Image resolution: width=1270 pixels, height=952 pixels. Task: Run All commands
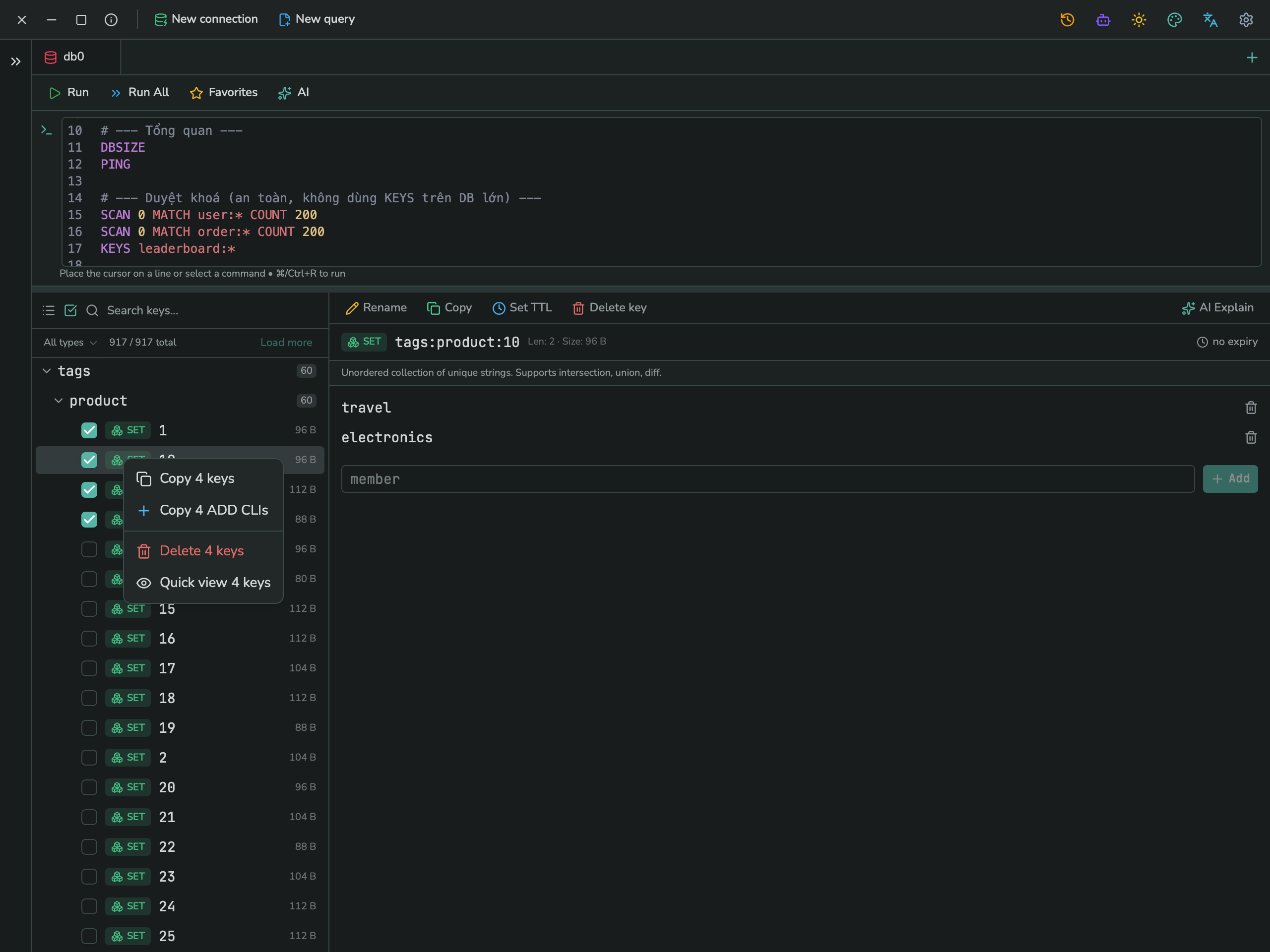pos(139,92)
